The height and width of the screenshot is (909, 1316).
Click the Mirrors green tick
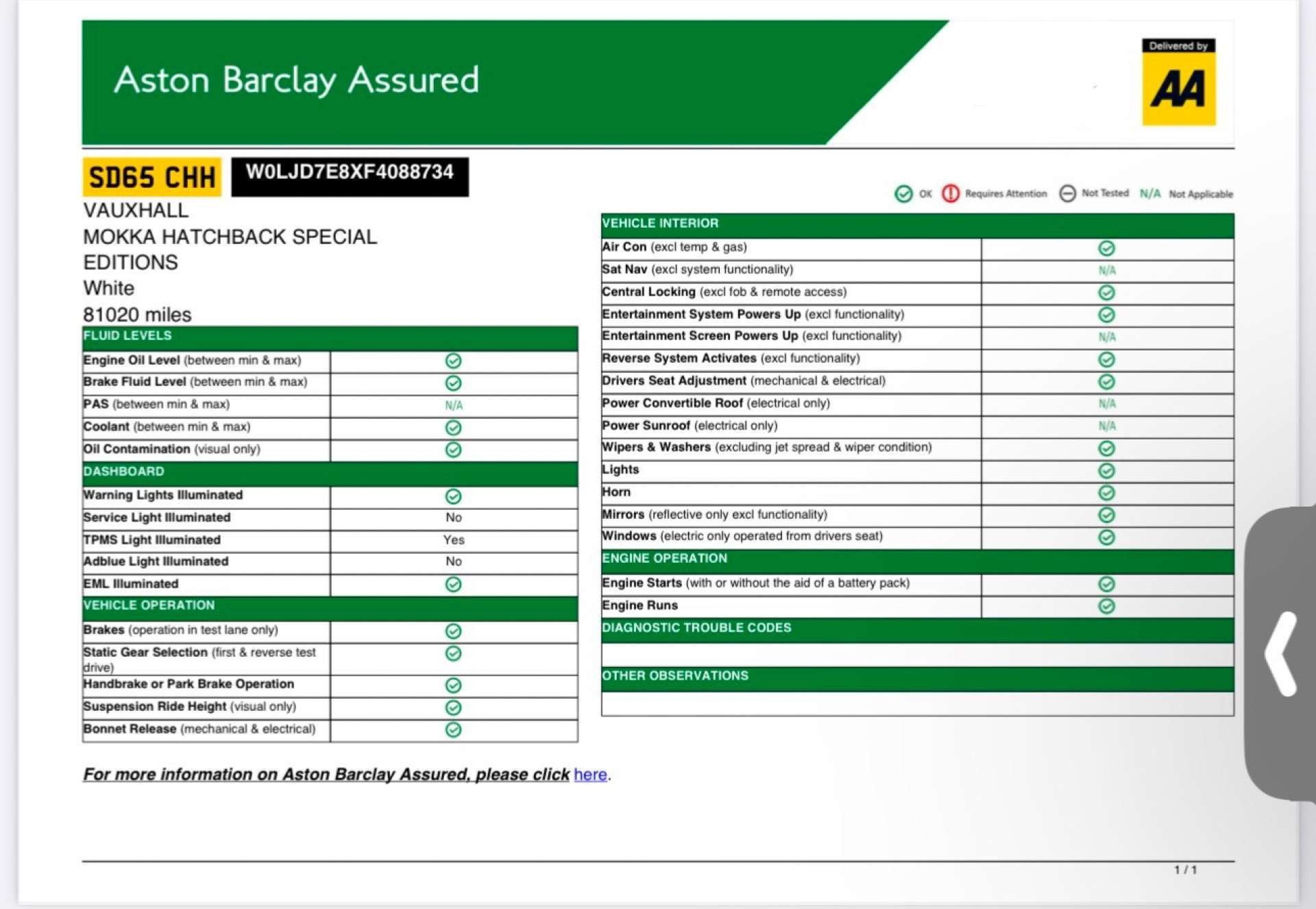[x=1106, y=515]
